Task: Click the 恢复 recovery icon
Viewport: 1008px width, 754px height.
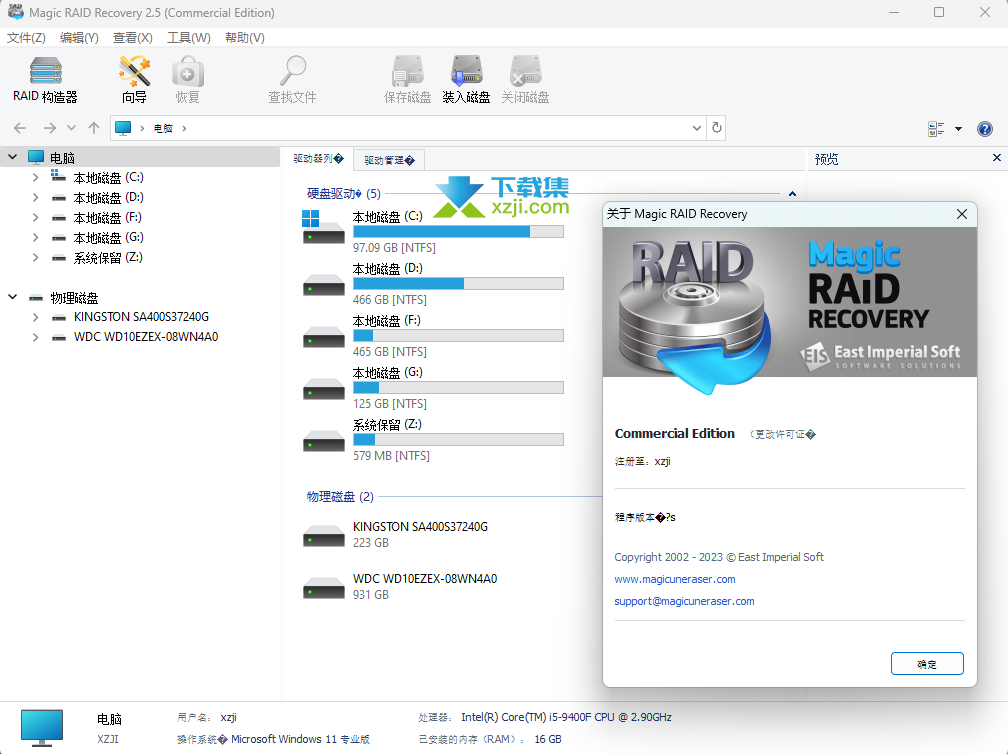Action: click(x=188, y=80)
